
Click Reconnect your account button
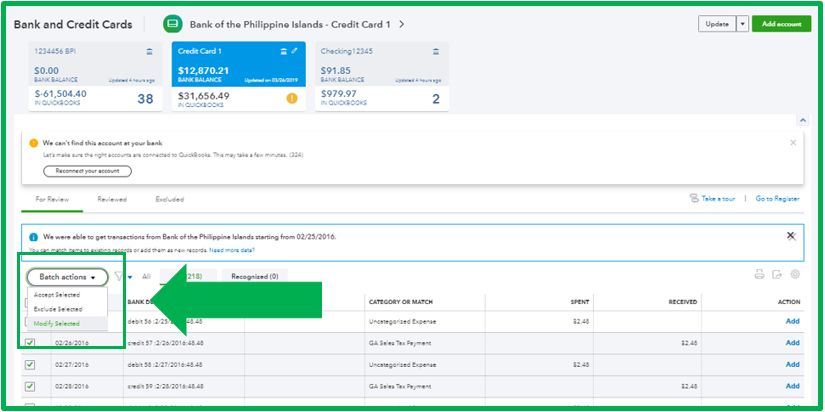point(87,171)
